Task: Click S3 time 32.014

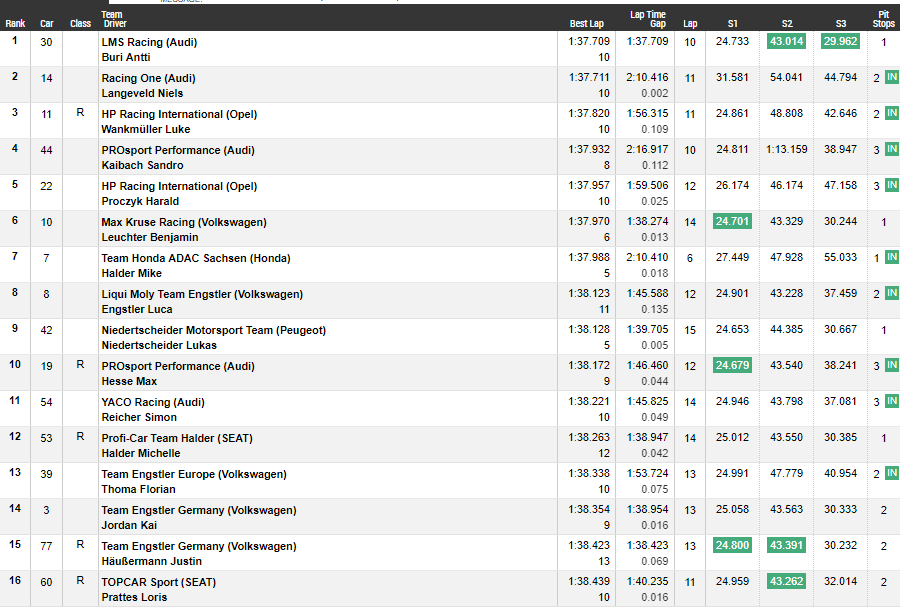Action: coord(840,581)
